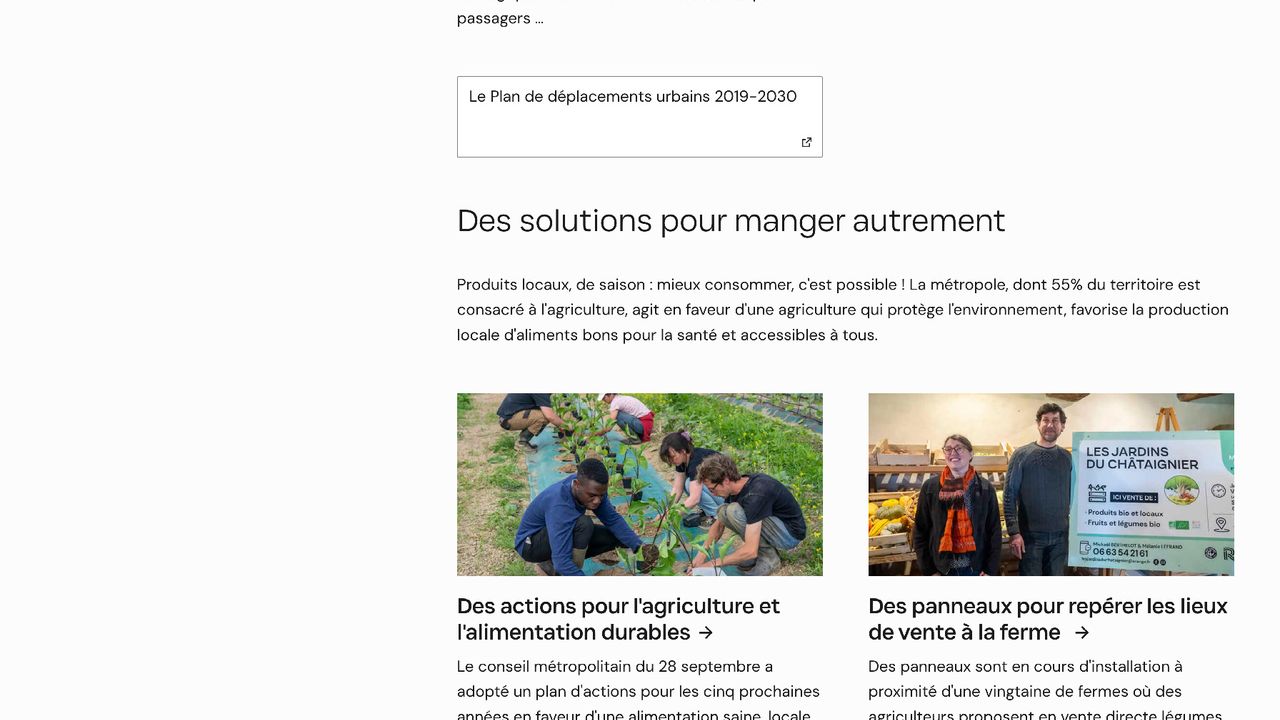Screen dimensions: 1280x720
Task: Open the Jardins du Châtaignier photo
Action: pos(1051,484)
